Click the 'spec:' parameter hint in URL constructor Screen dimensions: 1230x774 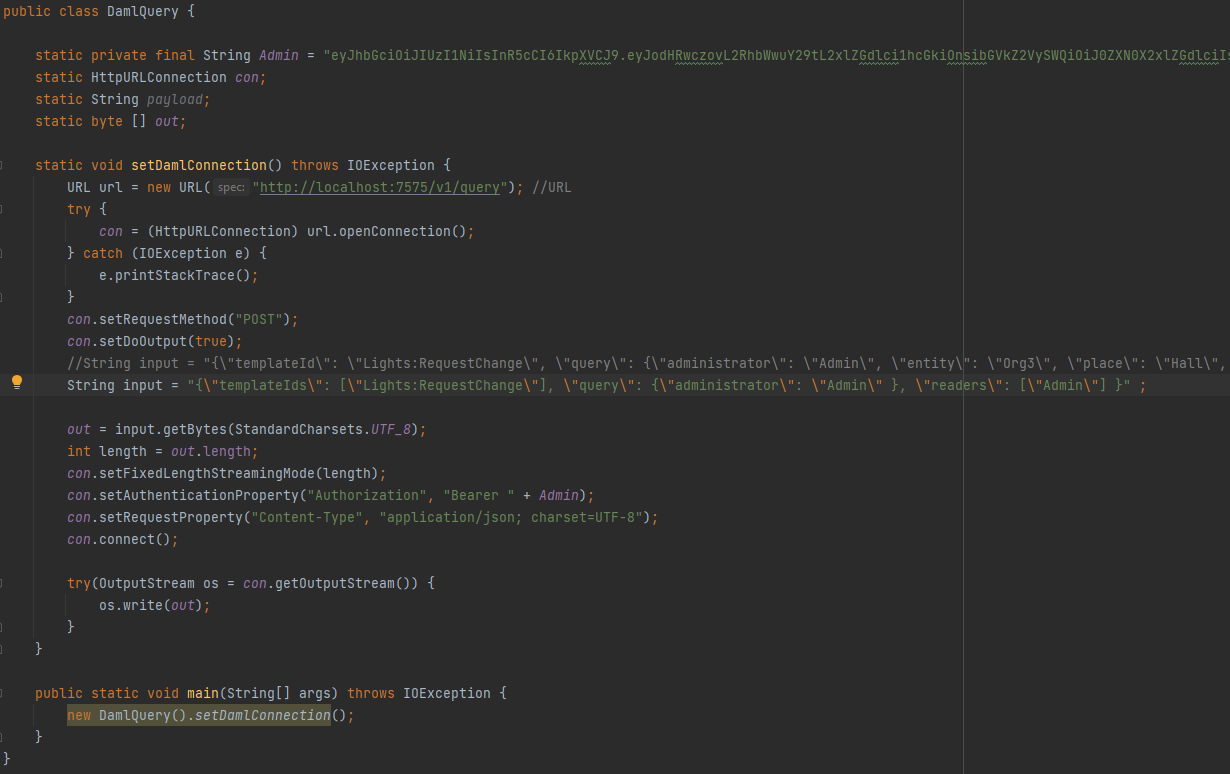click(x=231, y=188)
